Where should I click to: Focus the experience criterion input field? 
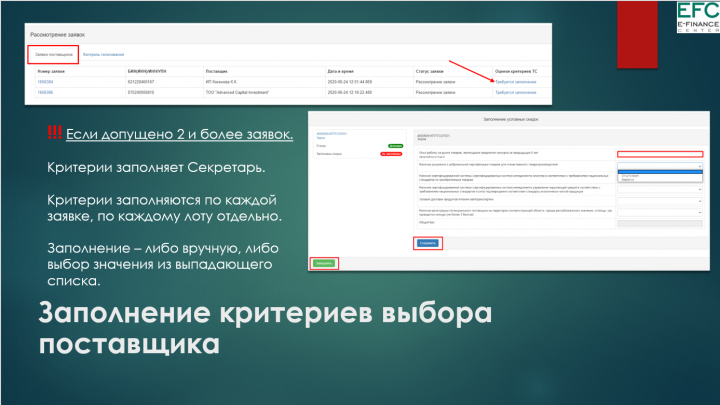[x=660, y=154]
